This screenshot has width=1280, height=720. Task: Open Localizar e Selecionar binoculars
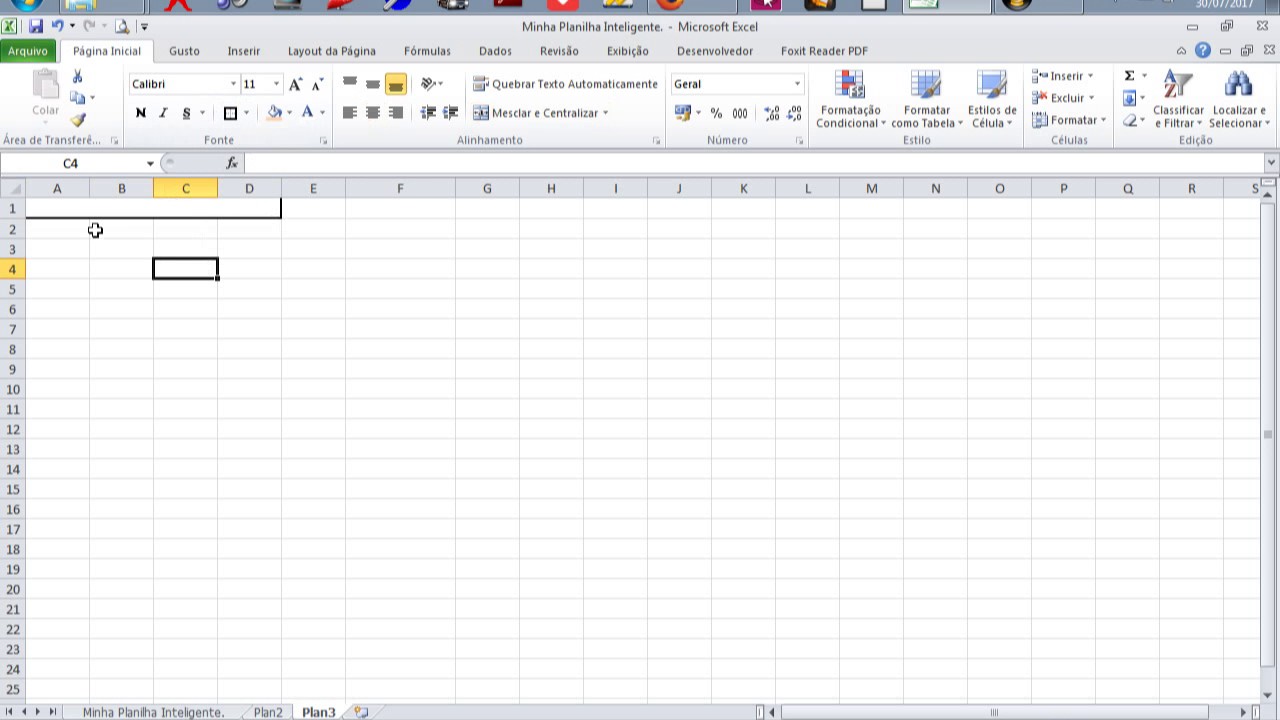pyautogui.click(x=1238, y=100)
